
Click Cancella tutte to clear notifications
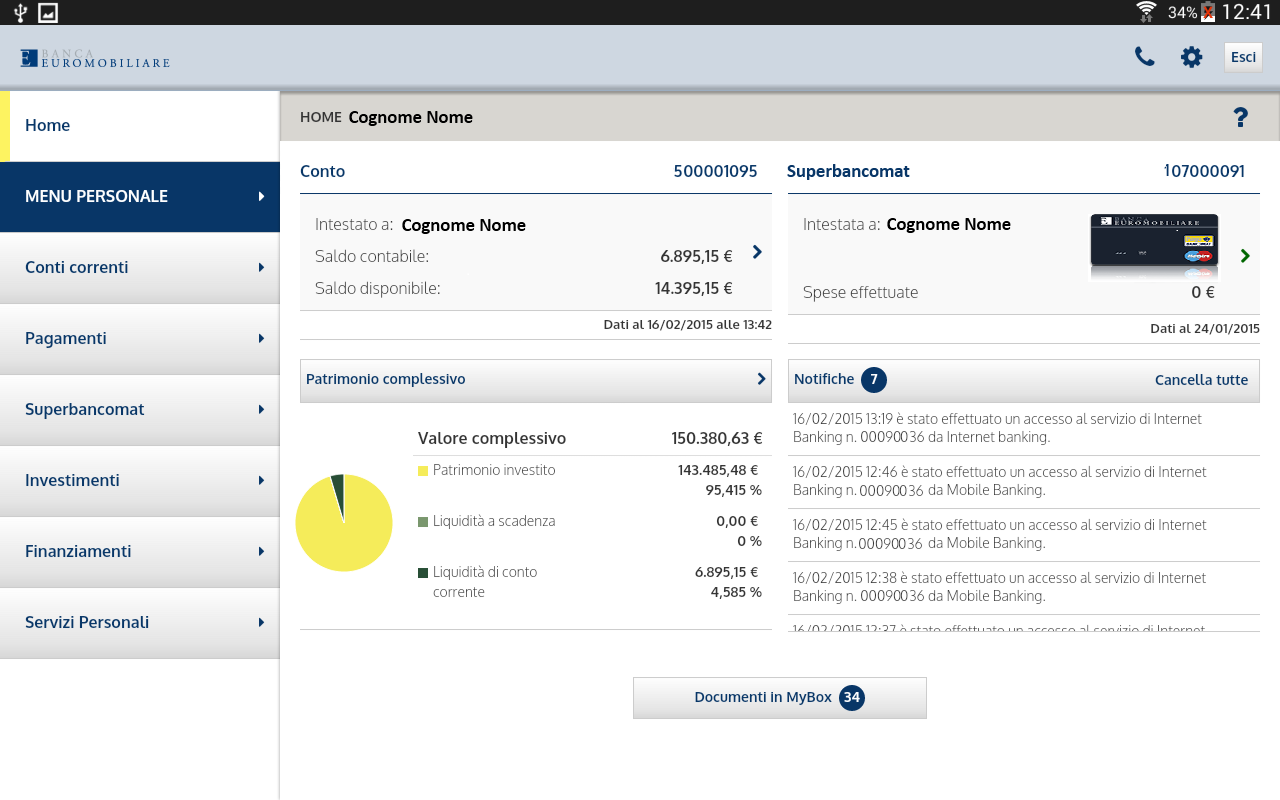[x=1201, y=380]
